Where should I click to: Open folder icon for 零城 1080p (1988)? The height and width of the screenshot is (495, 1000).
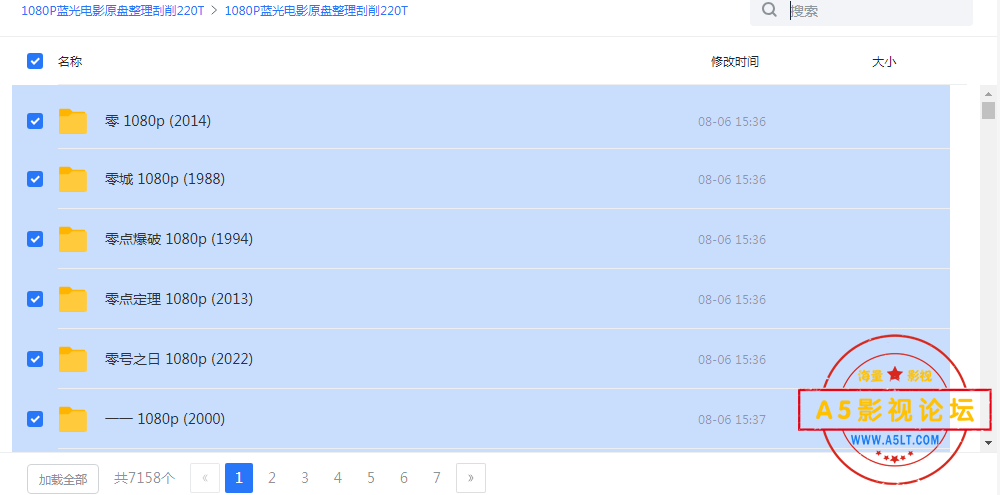[x=73, y=179]
